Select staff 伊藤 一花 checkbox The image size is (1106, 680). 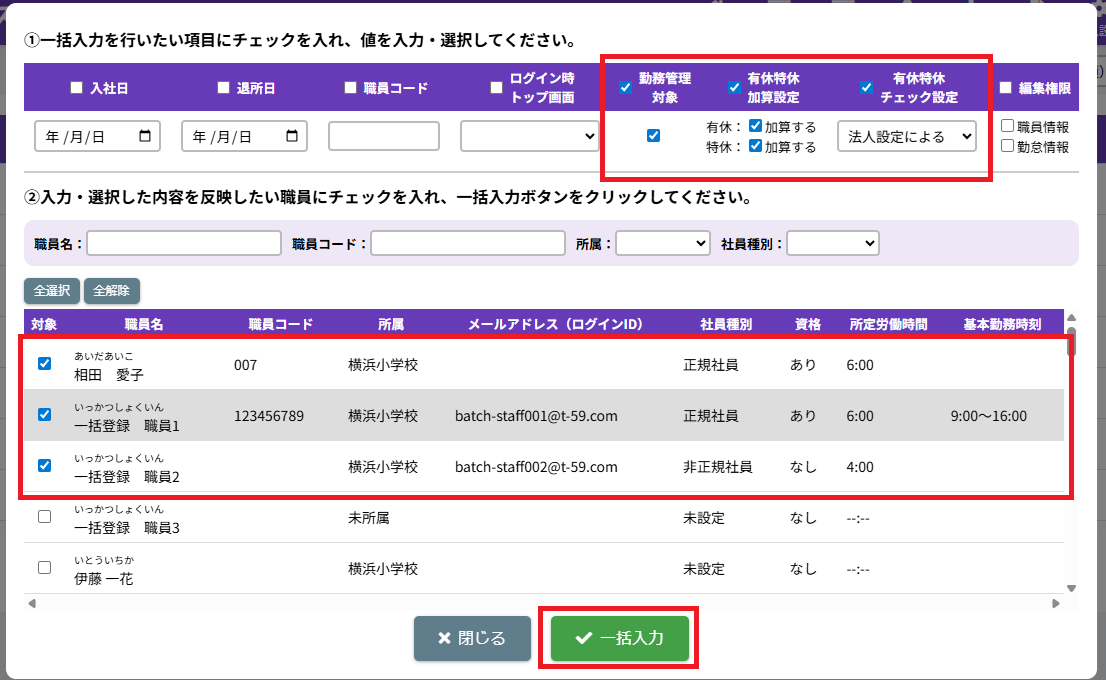[44, 568]
